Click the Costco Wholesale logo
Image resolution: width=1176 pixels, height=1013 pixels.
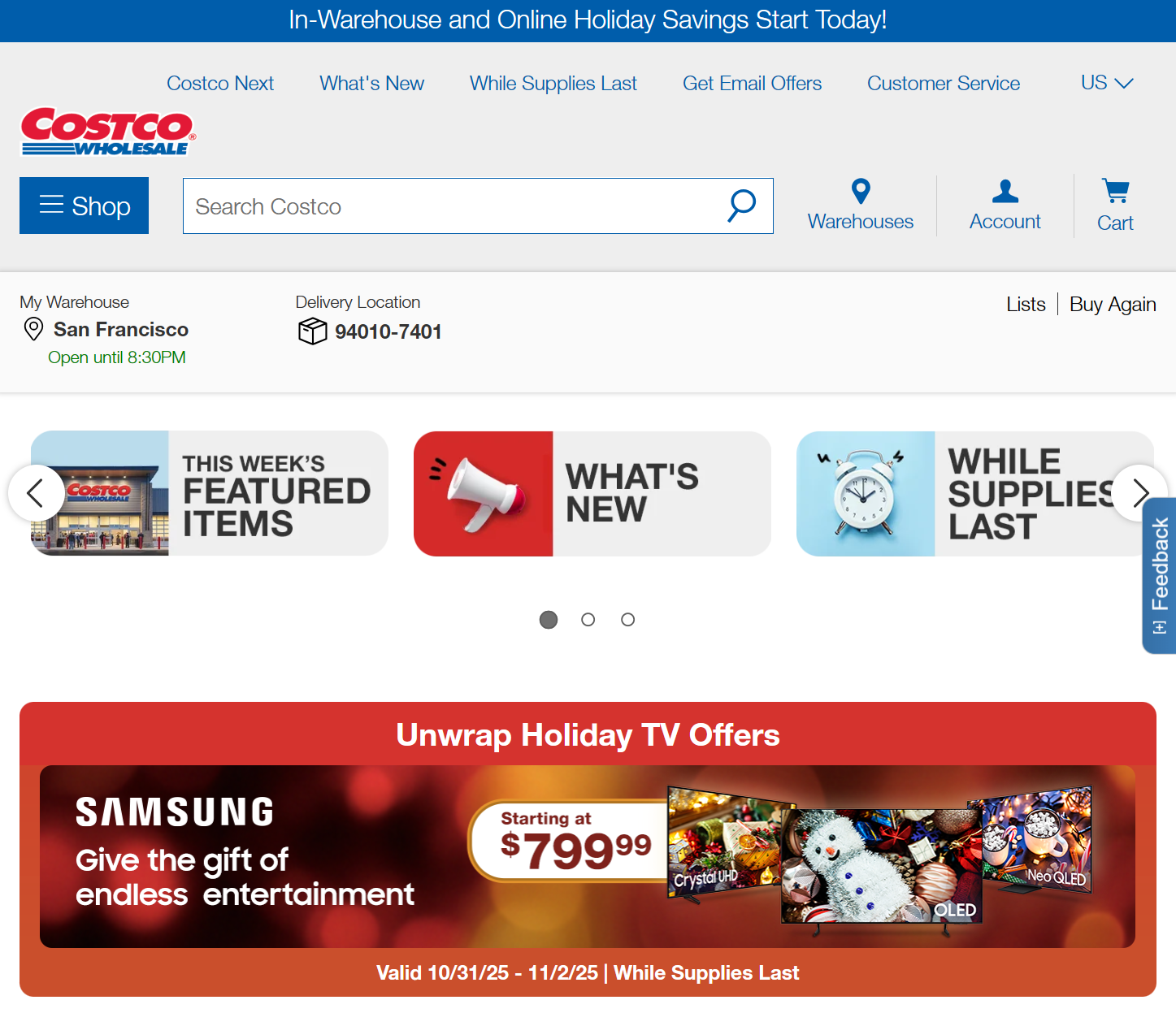coord(107,132)
